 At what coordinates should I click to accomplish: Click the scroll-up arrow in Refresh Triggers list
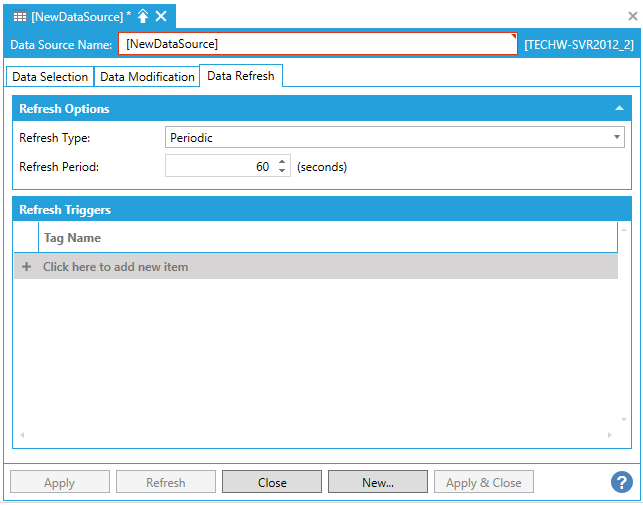tap(625, 229)
